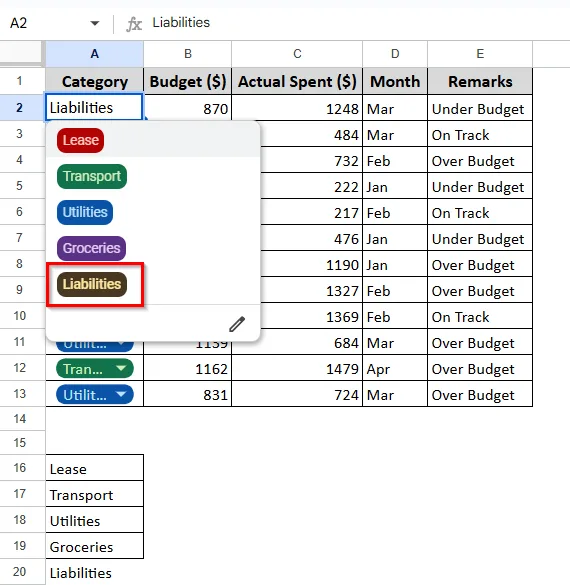The height and width of the screenshot is (585, 570).
Task: Click On Track remark in row 10
Action: (x=480, y=316)
